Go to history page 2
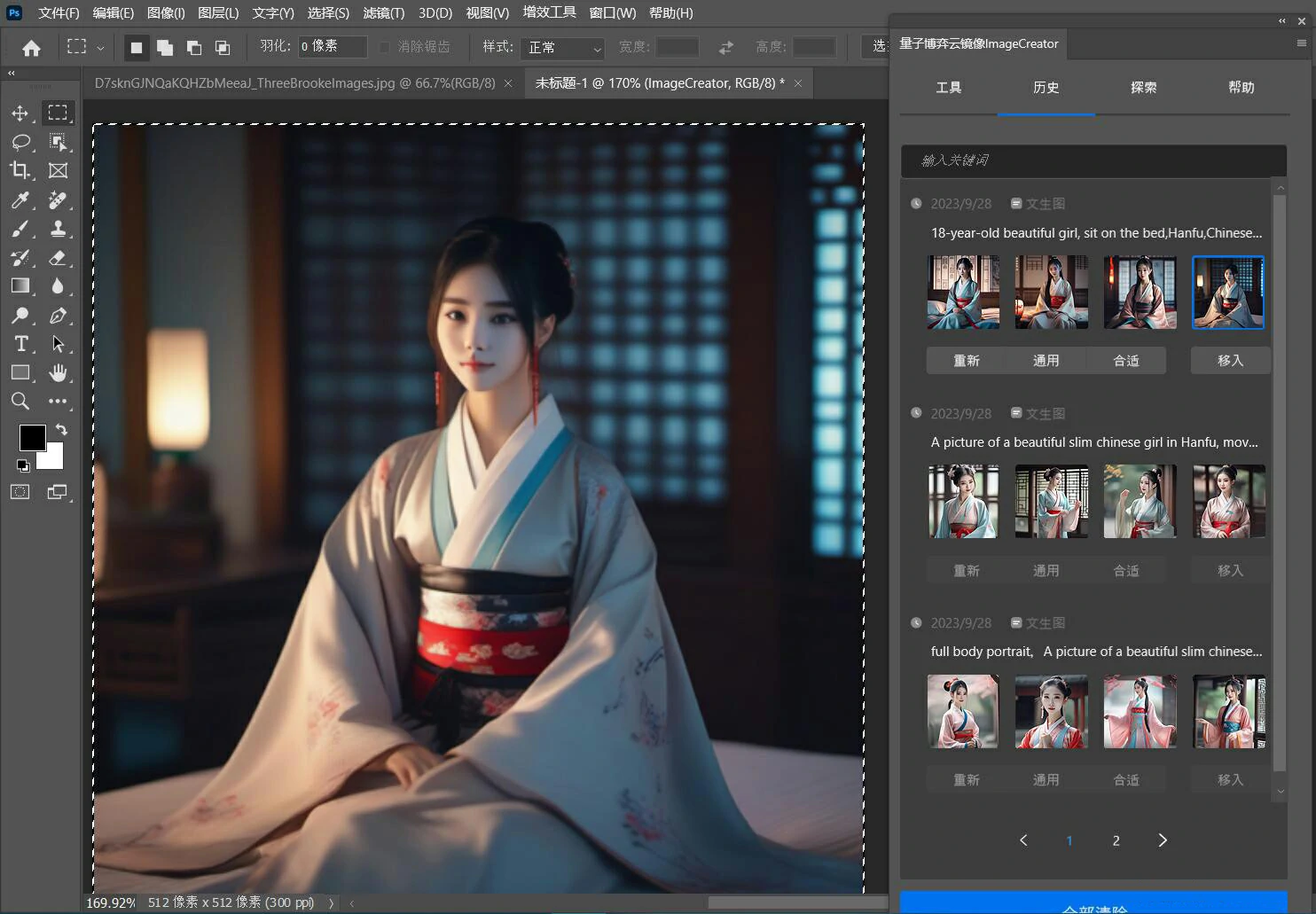The height and width of the screenshot is (914, 1316). [1116, 840]
